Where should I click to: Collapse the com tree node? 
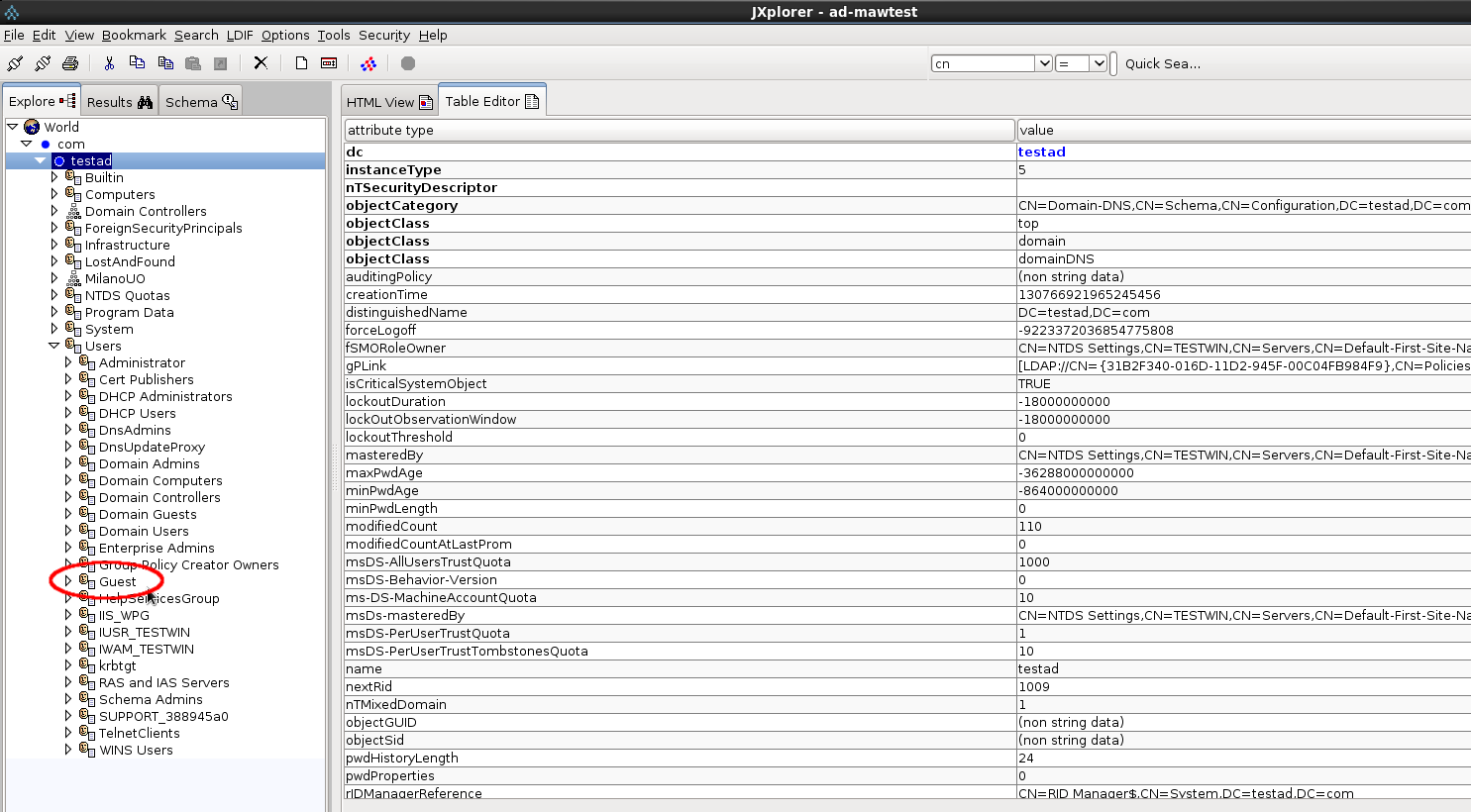pyautogui.click(x=27, y=144)
